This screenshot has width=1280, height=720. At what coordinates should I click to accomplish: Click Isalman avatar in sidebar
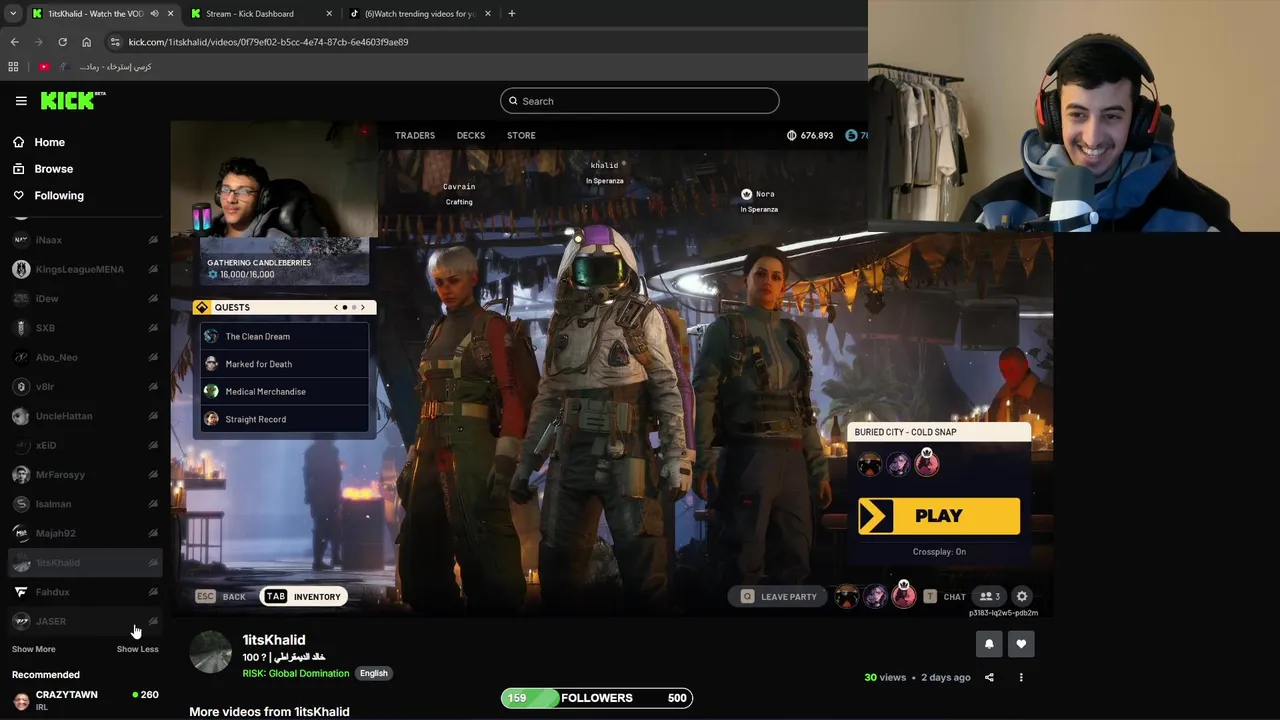pos(21,504)
